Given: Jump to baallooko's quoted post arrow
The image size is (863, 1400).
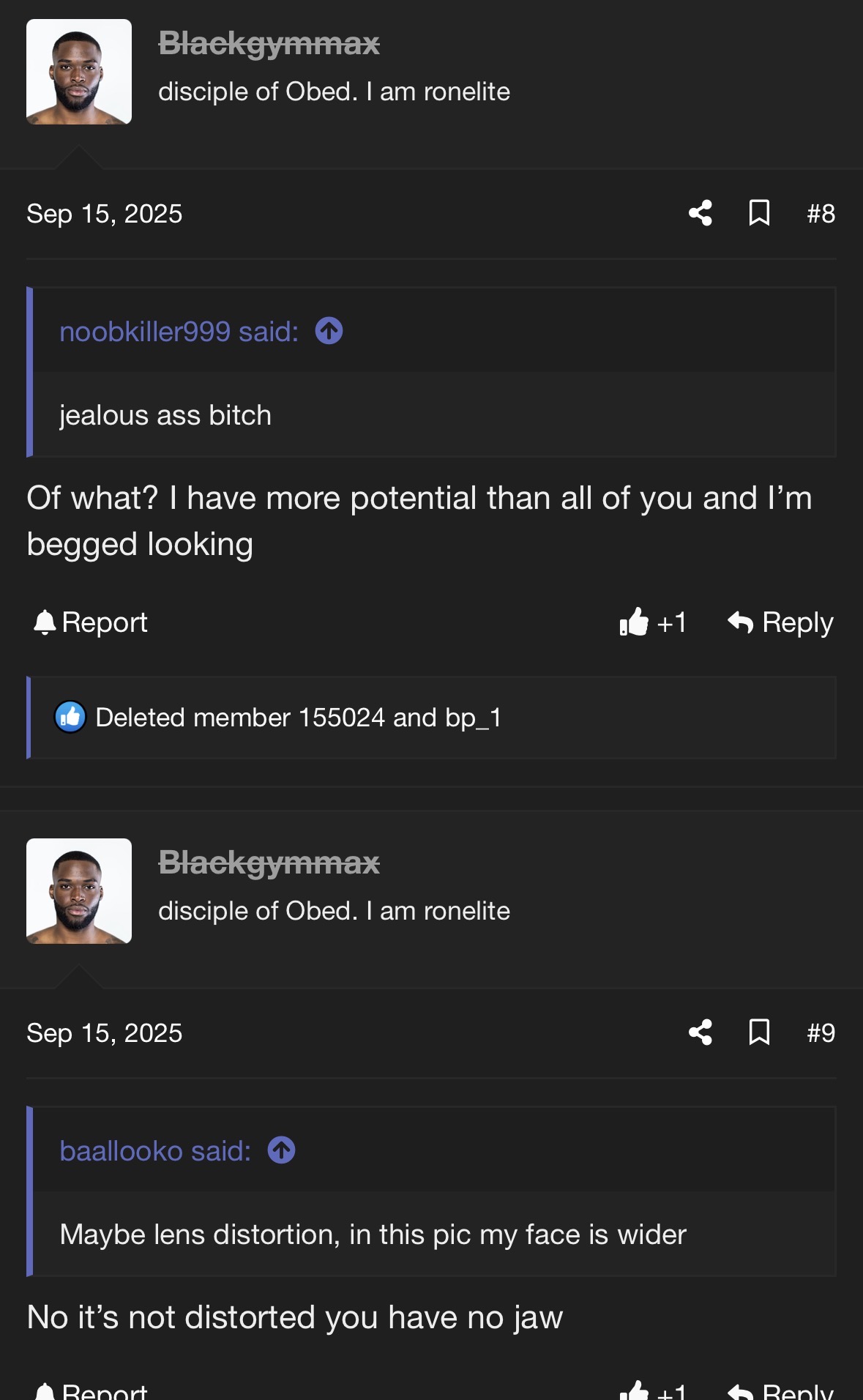Looking at the screenshot, I should pos(281,1150).
